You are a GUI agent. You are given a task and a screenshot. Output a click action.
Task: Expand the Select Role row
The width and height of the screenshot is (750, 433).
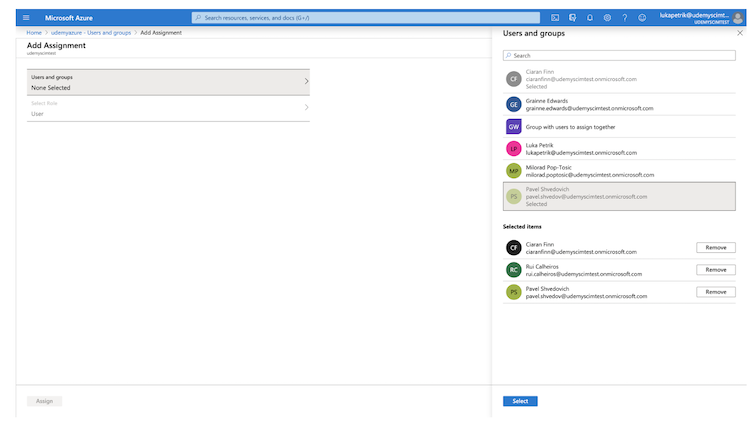167,108
